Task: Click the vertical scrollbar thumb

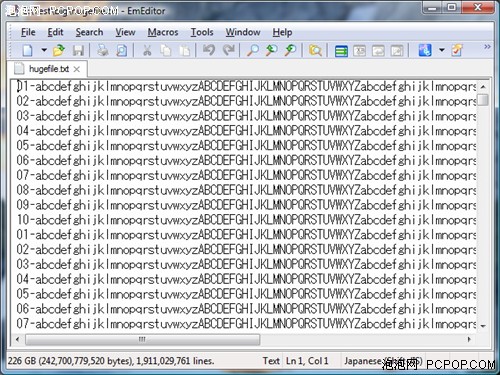Action: [483, 100]
